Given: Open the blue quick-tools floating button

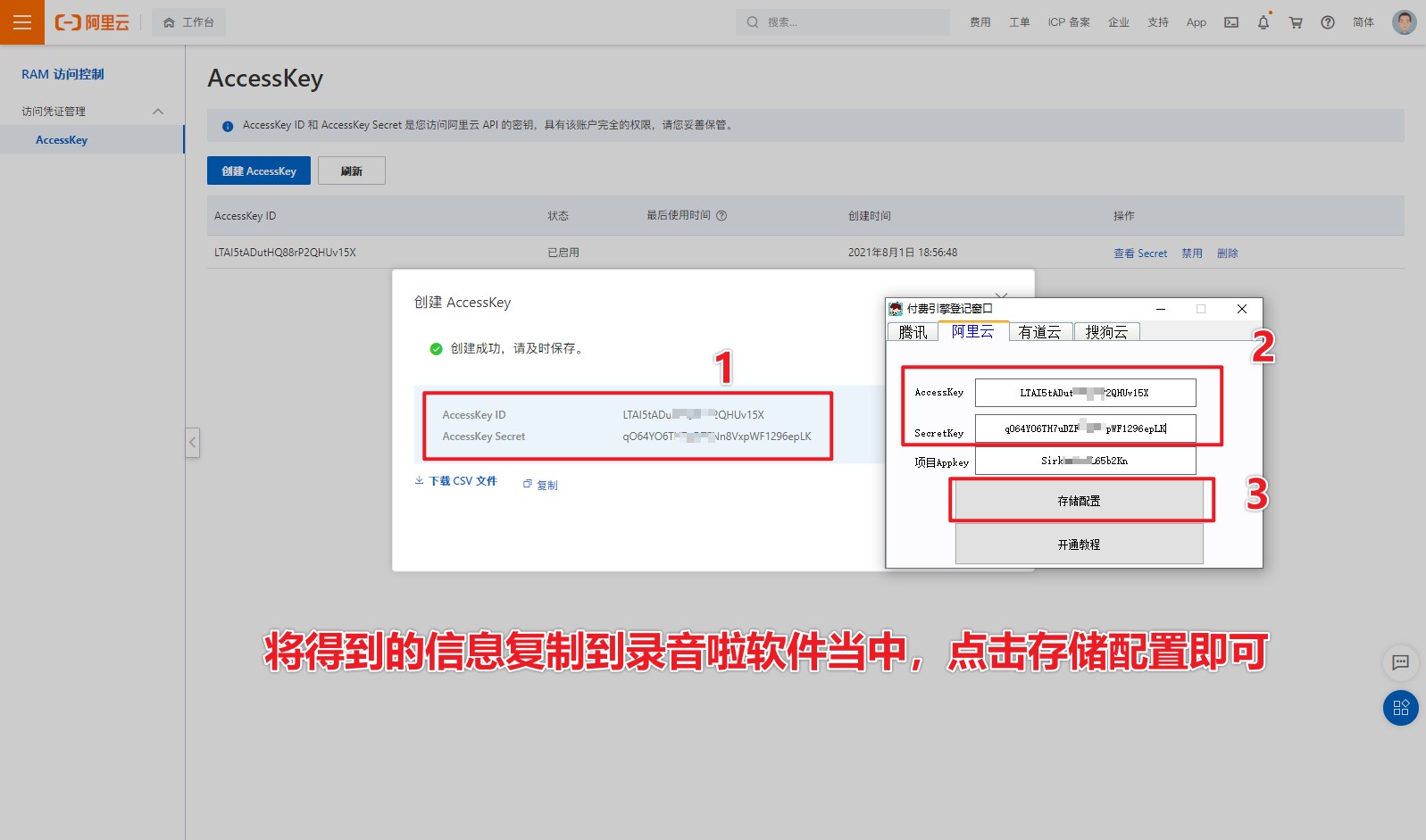Looking at the screenshot, I should pos(1400,708).
